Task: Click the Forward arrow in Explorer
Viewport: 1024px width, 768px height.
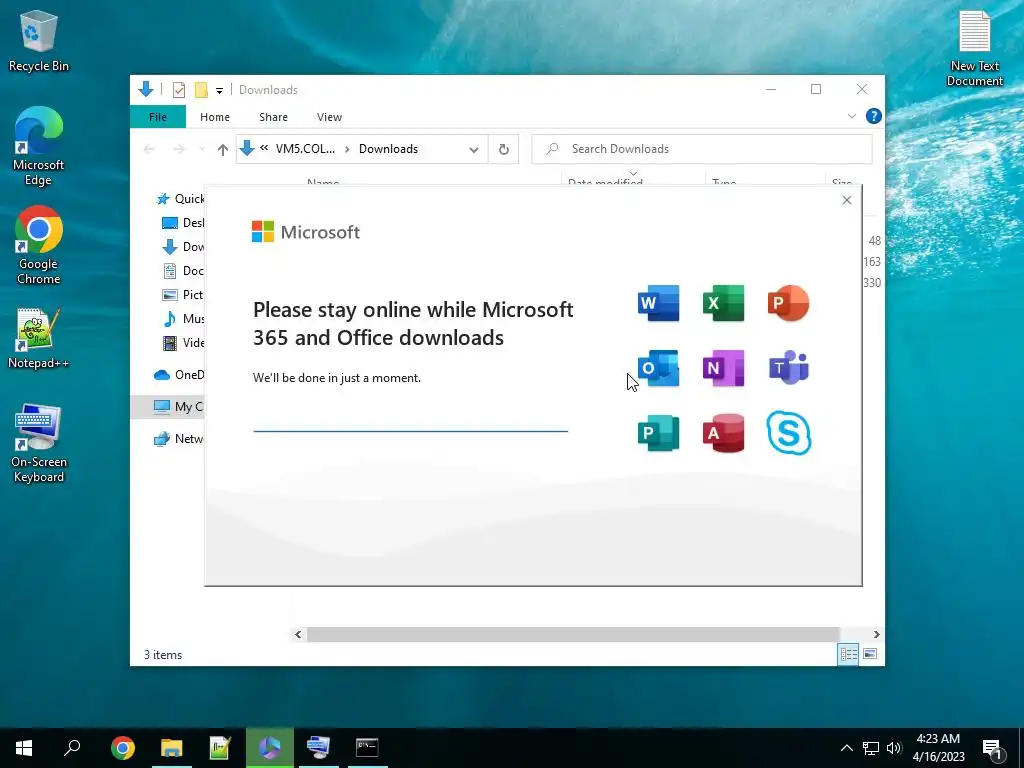Action: [x=179, y=150]
